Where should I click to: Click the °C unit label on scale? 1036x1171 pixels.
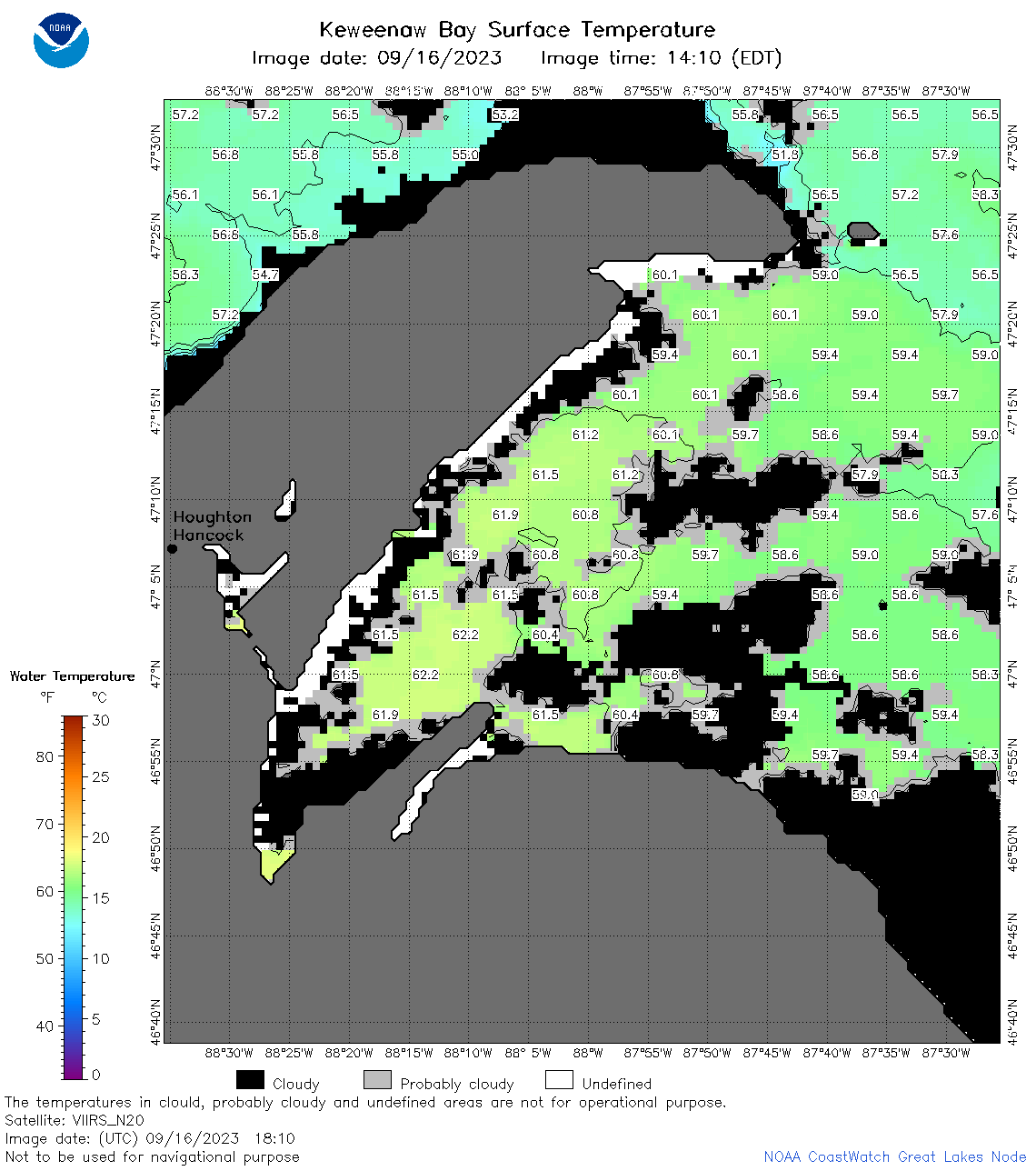[99, 697]
